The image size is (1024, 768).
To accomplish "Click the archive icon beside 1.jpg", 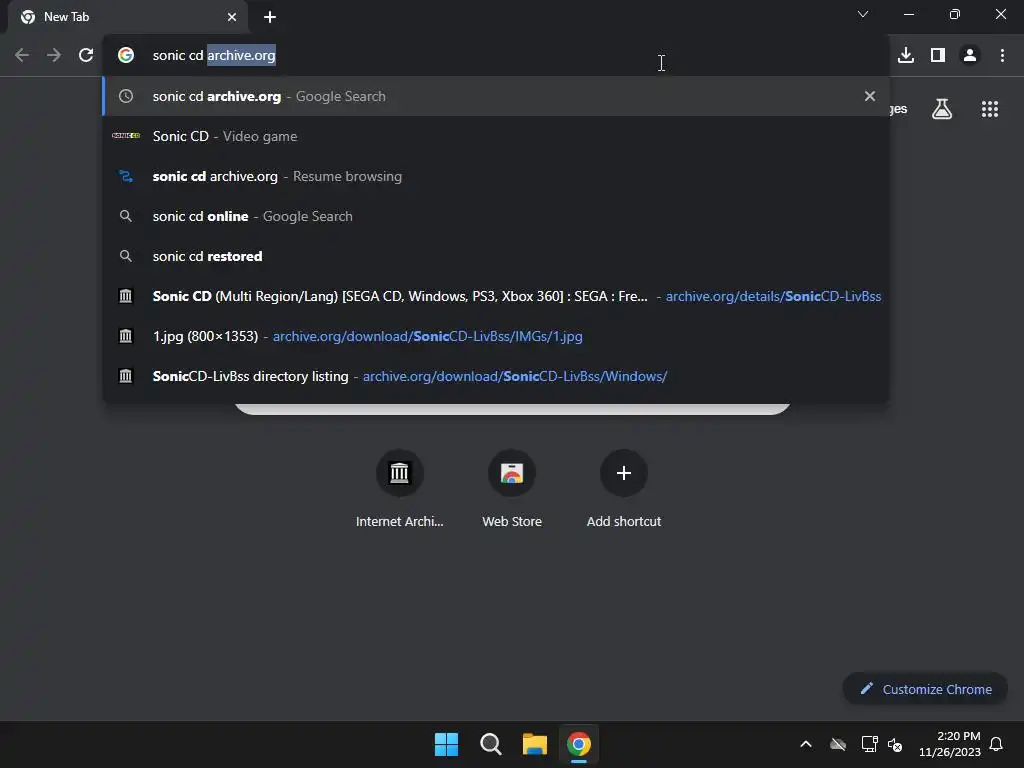I will coord(126,336).
